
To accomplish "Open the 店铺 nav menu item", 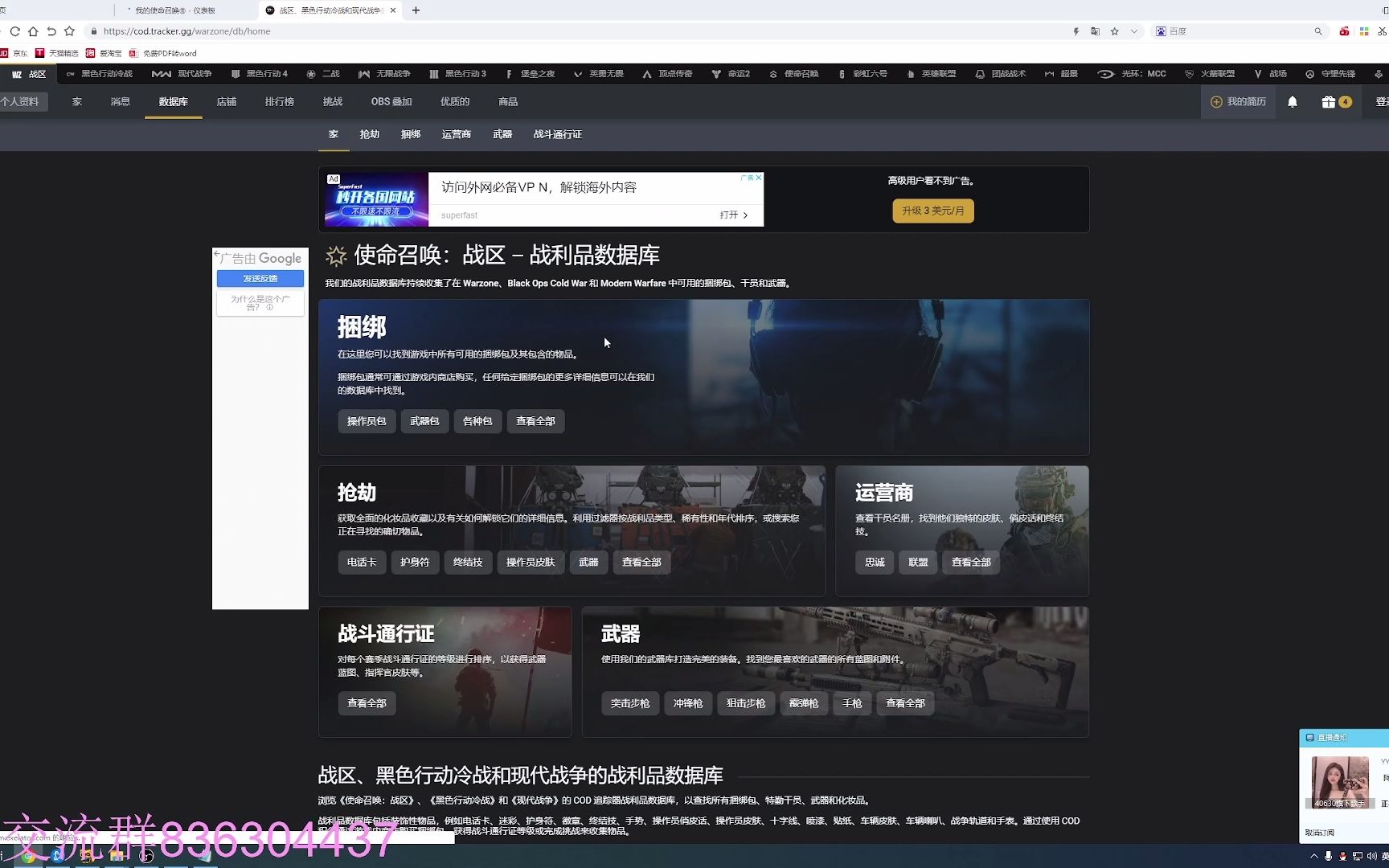I will tap(227, 102).
